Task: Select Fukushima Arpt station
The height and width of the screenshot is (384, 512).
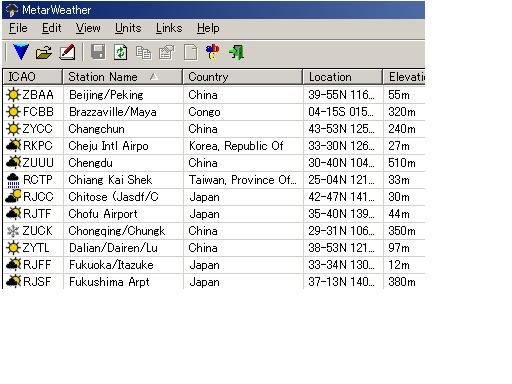Action: (x=109, y=282)
